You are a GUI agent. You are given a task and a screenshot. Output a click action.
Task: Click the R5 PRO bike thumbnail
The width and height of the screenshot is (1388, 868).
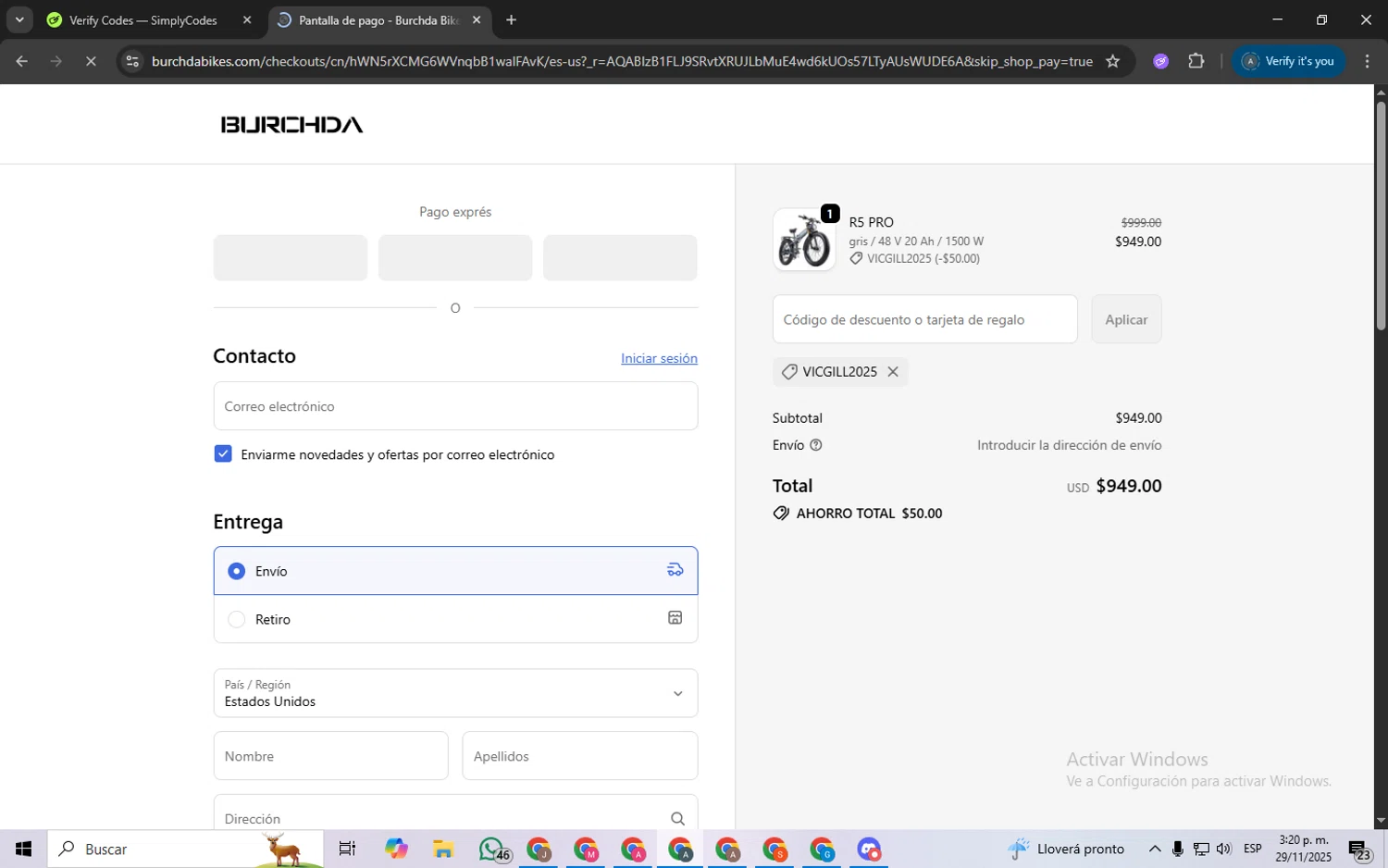coord(804,240)
